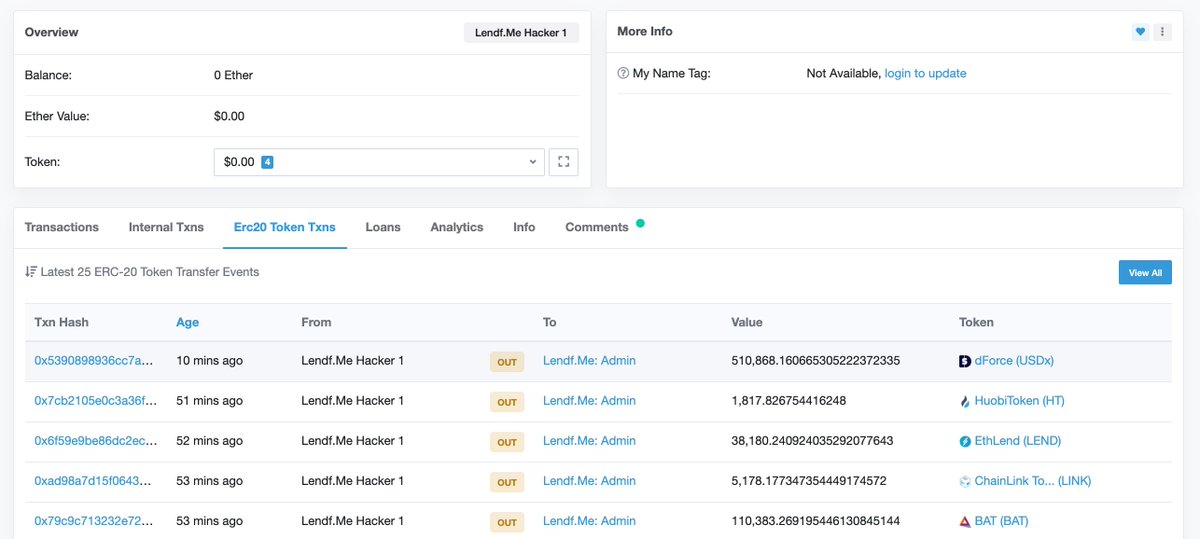Image resolution: width=1200 pixels, height=539 pixels.
Task: Click the 51 mins ago age cell
Action: (x=209, y=400)
